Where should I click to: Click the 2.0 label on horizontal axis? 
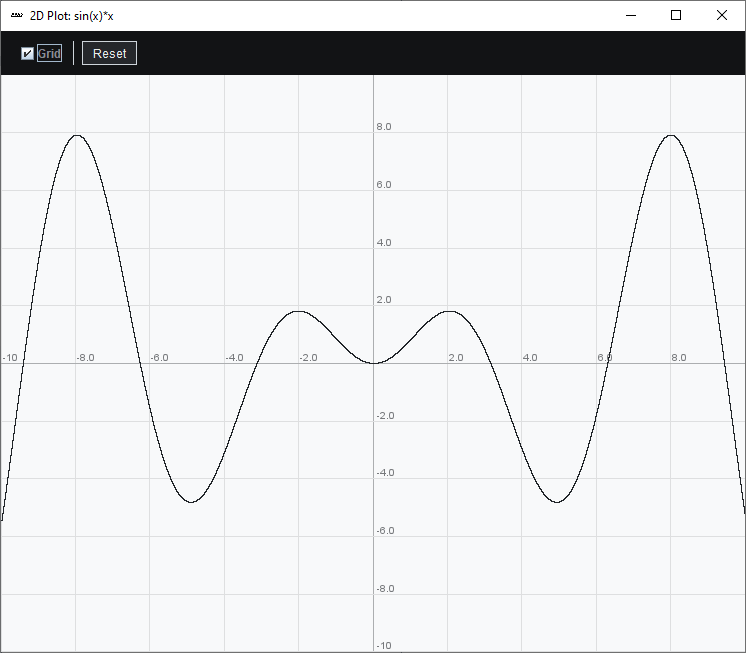pos(456,358)
